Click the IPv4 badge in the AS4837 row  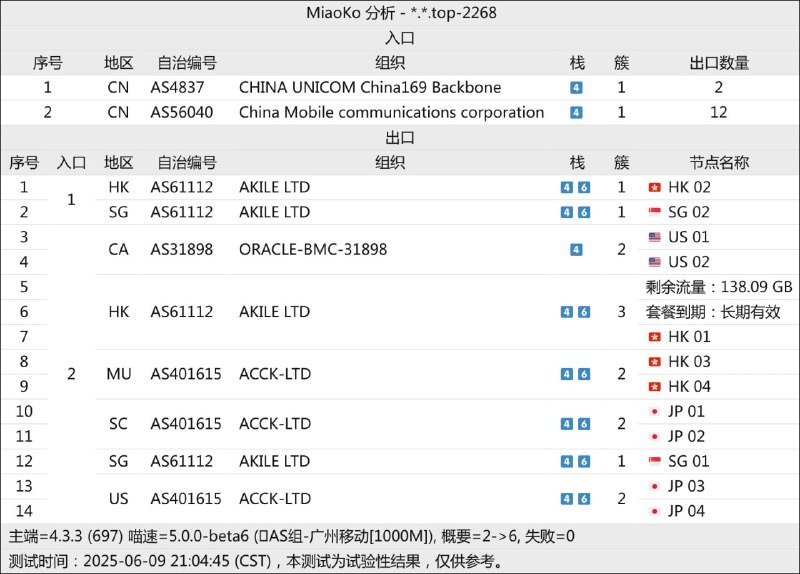pyautogui.click(x=576, y=88)
